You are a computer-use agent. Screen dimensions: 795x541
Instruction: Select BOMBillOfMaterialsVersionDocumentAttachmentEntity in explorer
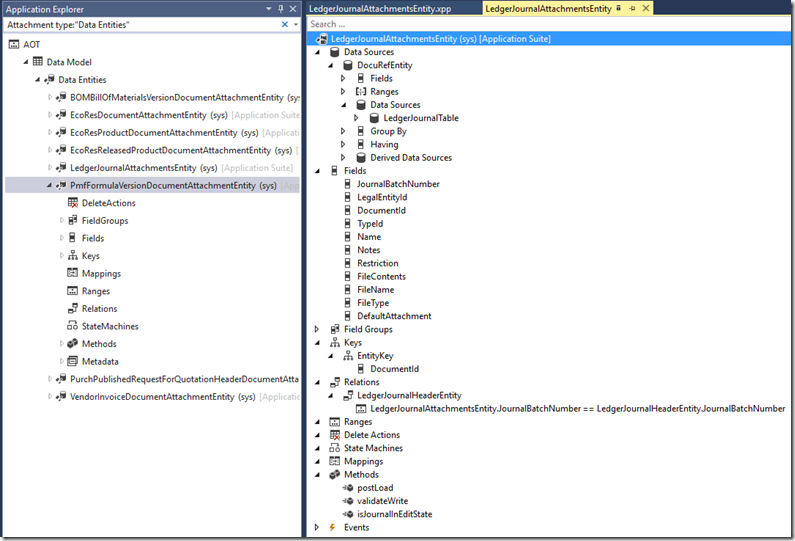pos(176,97)
